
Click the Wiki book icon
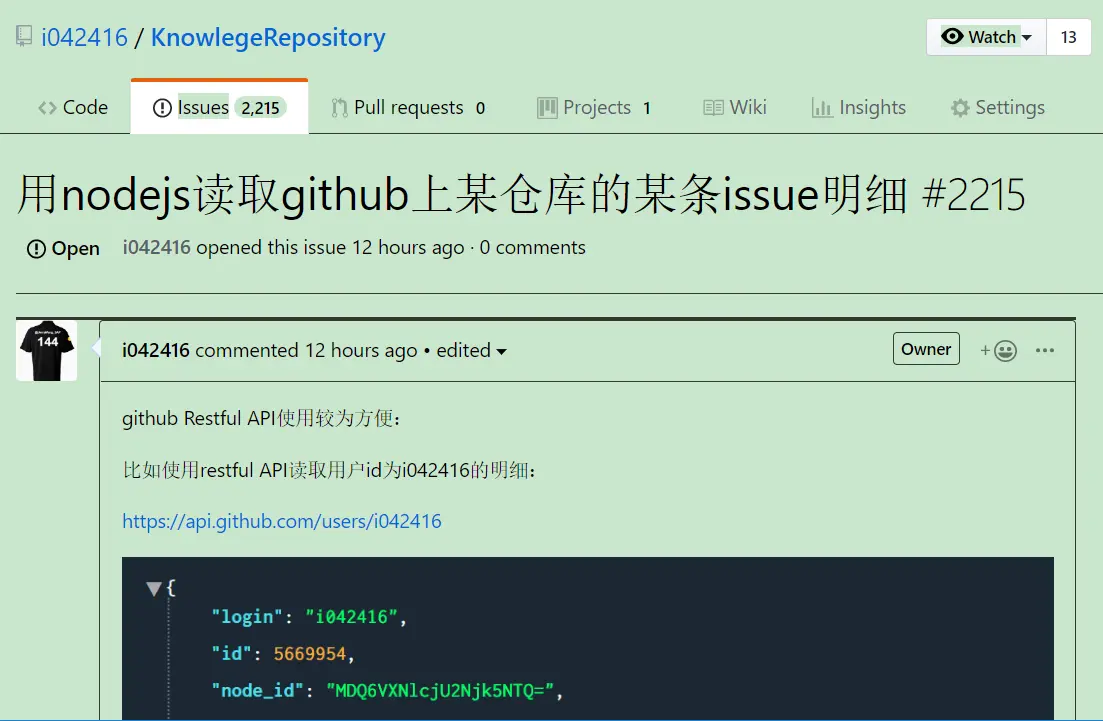[x=713, y=108]
